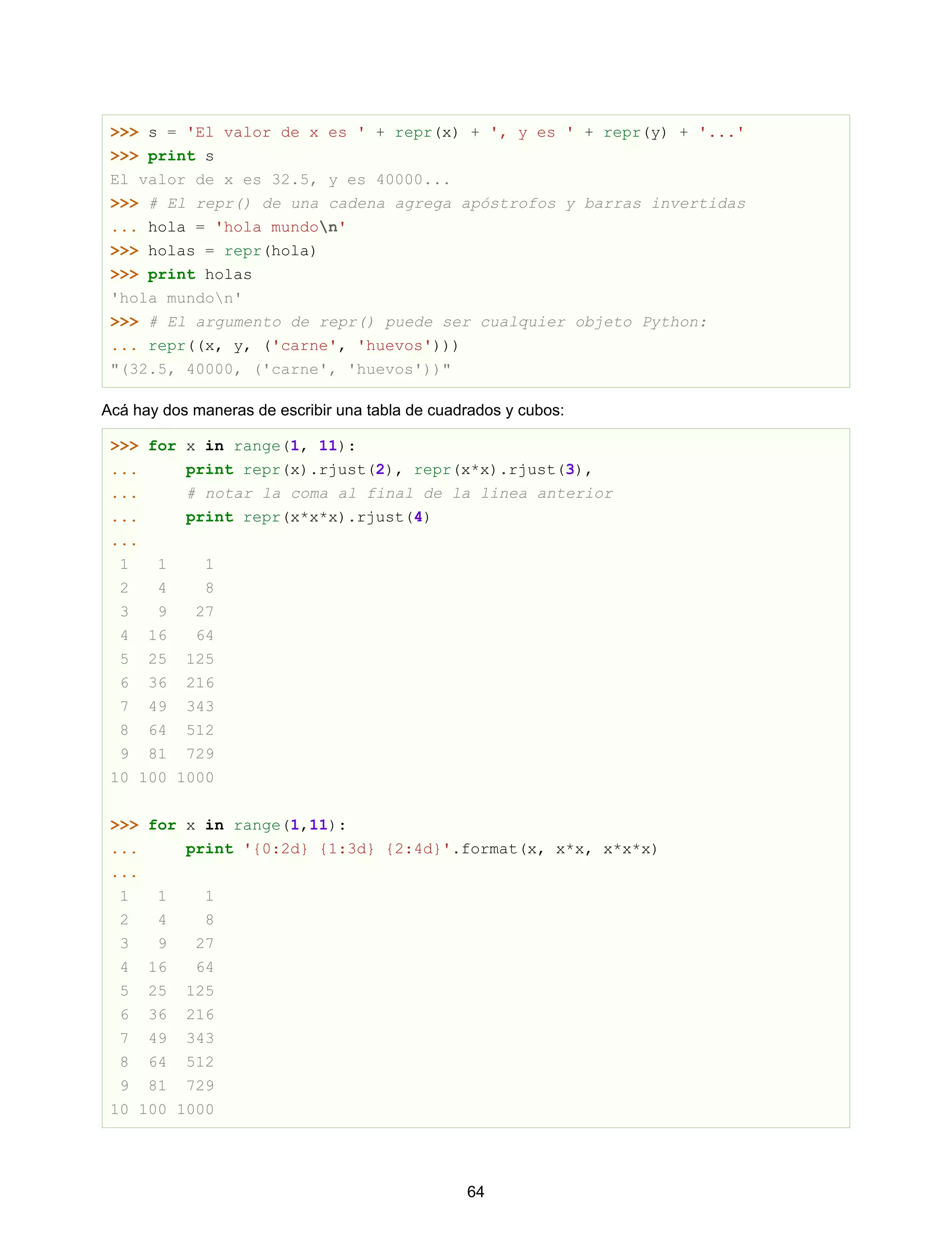Image resolution: width=952 pixels, height=1260 pixels.
Task: Click the page number 64
Action: tap(476, 1192)
